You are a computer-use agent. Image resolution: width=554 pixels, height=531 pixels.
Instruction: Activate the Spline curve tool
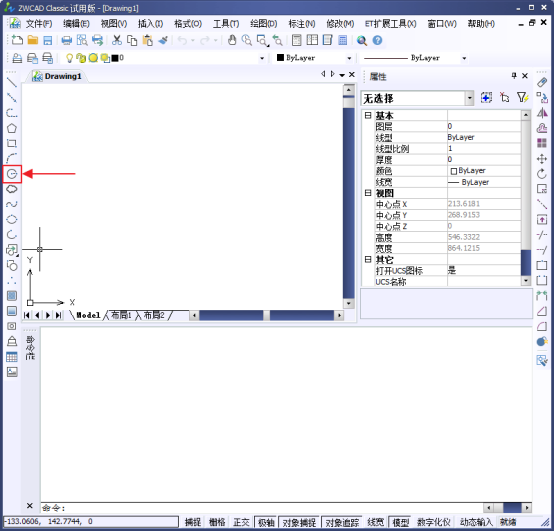[12, 204]
